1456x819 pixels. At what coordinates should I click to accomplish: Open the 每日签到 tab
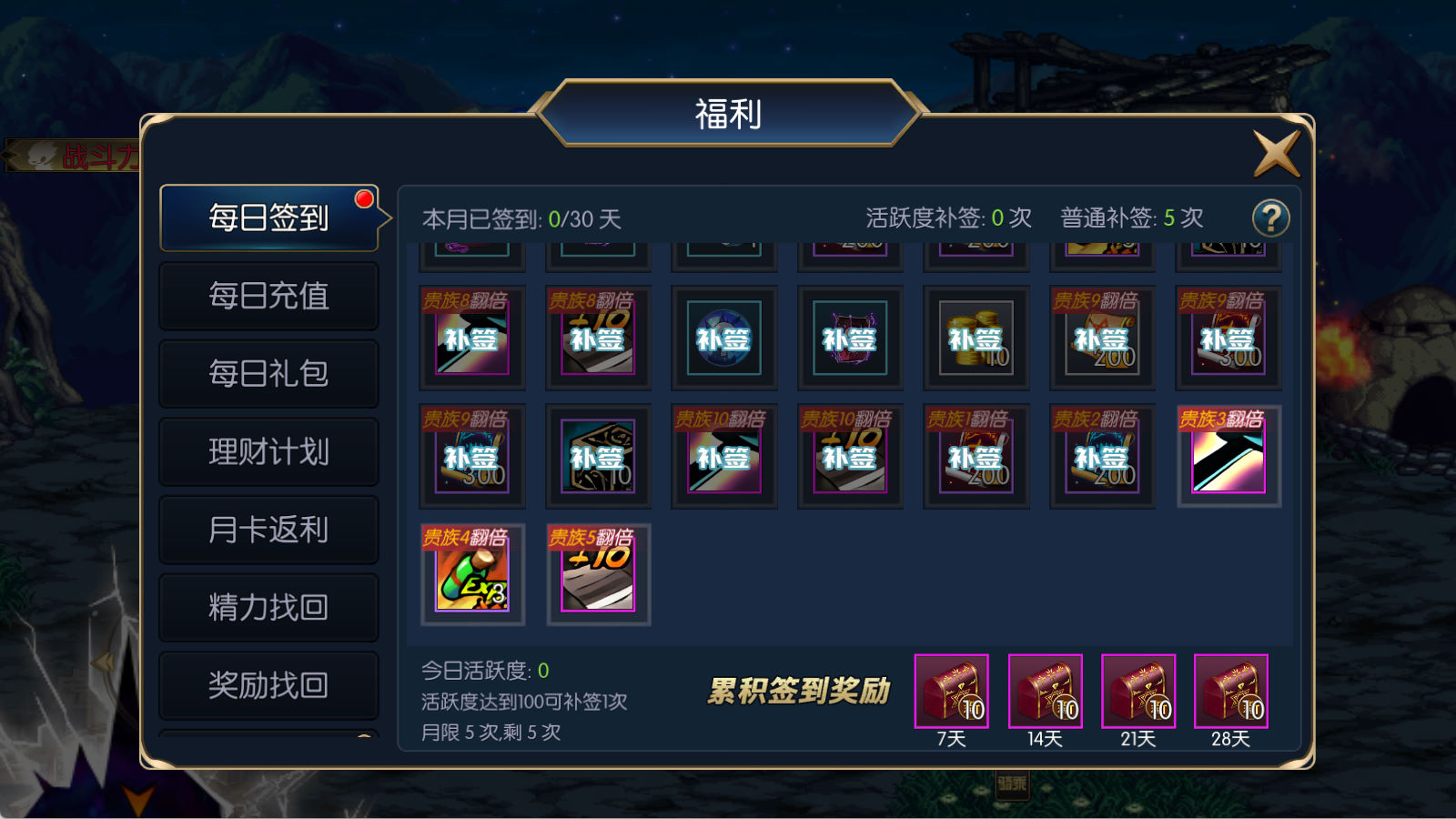pyautogui.click(x=268, y=218)
